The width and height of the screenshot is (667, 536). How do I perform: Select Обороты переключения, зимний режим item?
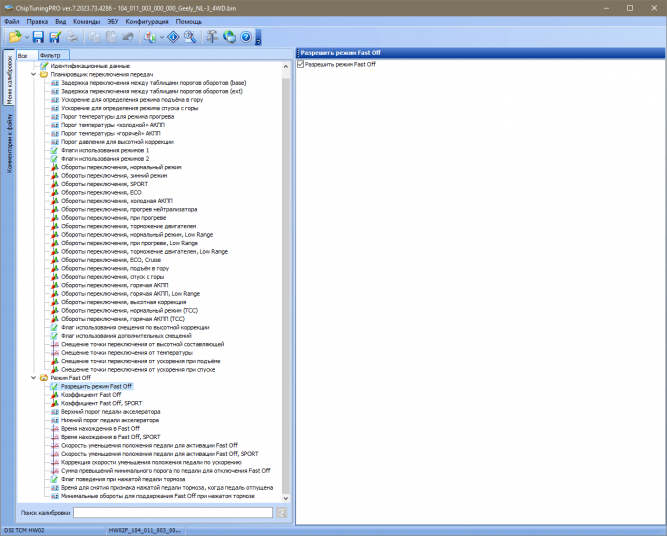pos(114,176)
